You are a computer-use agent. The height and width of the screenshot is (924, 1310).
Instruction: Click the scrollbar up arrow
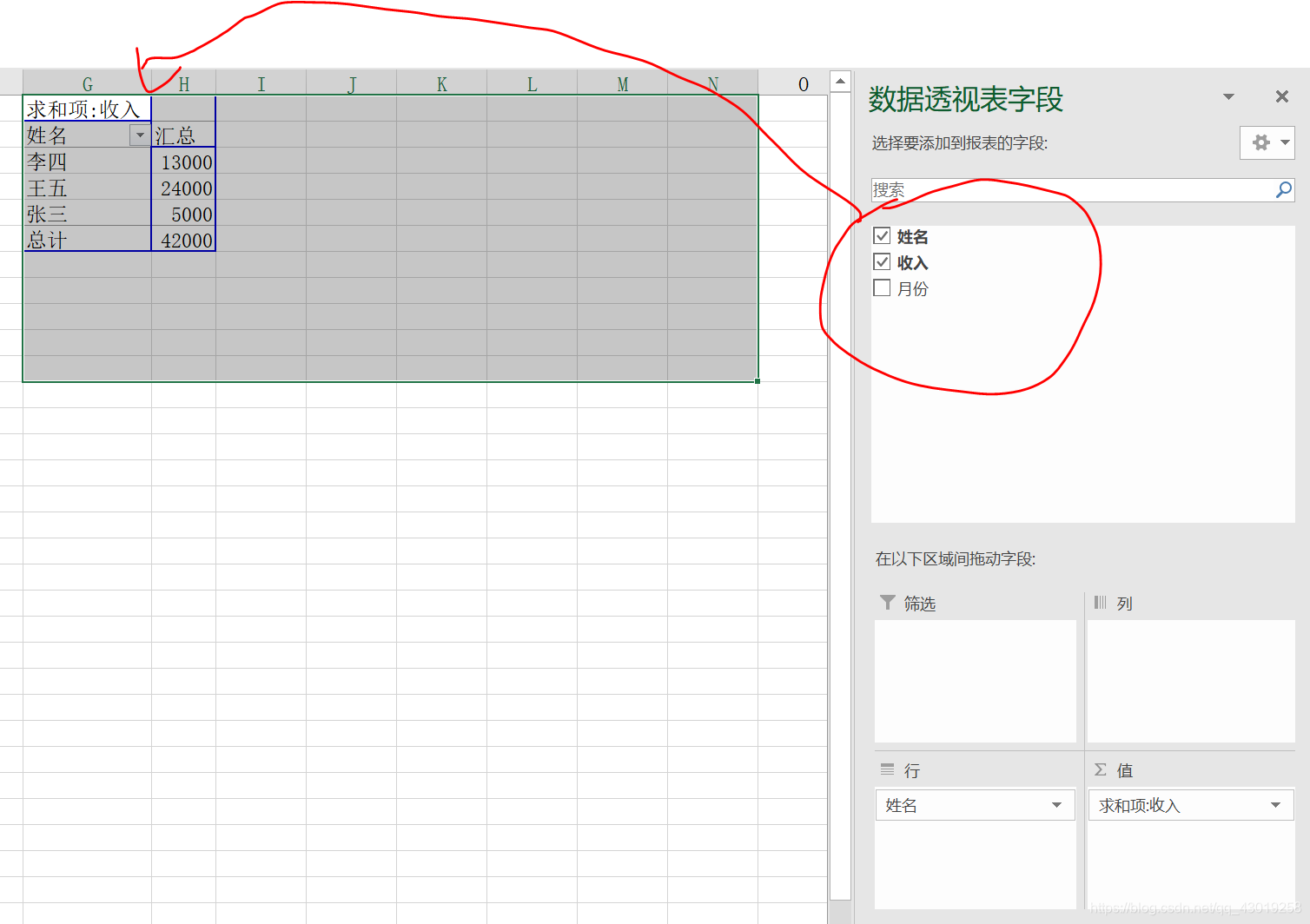tap(840, 81)
